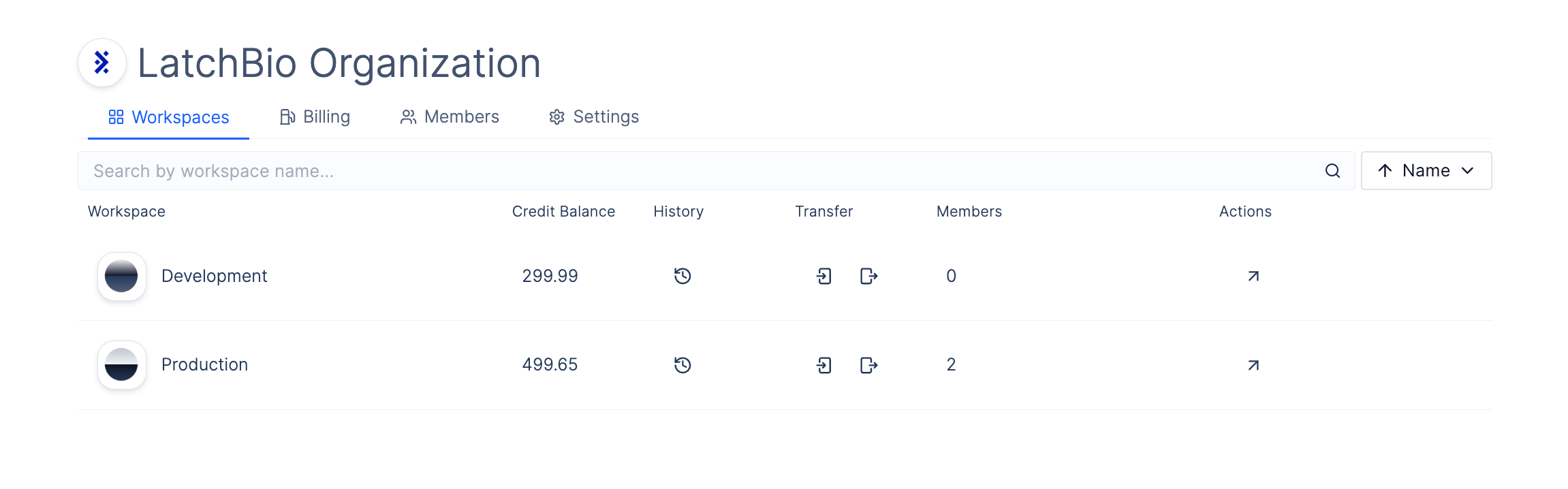The height and width of the screenshot is (489, 1568).
Task: Toggle sort direction arrow beside Name
Action: [x=1385, y=170]
